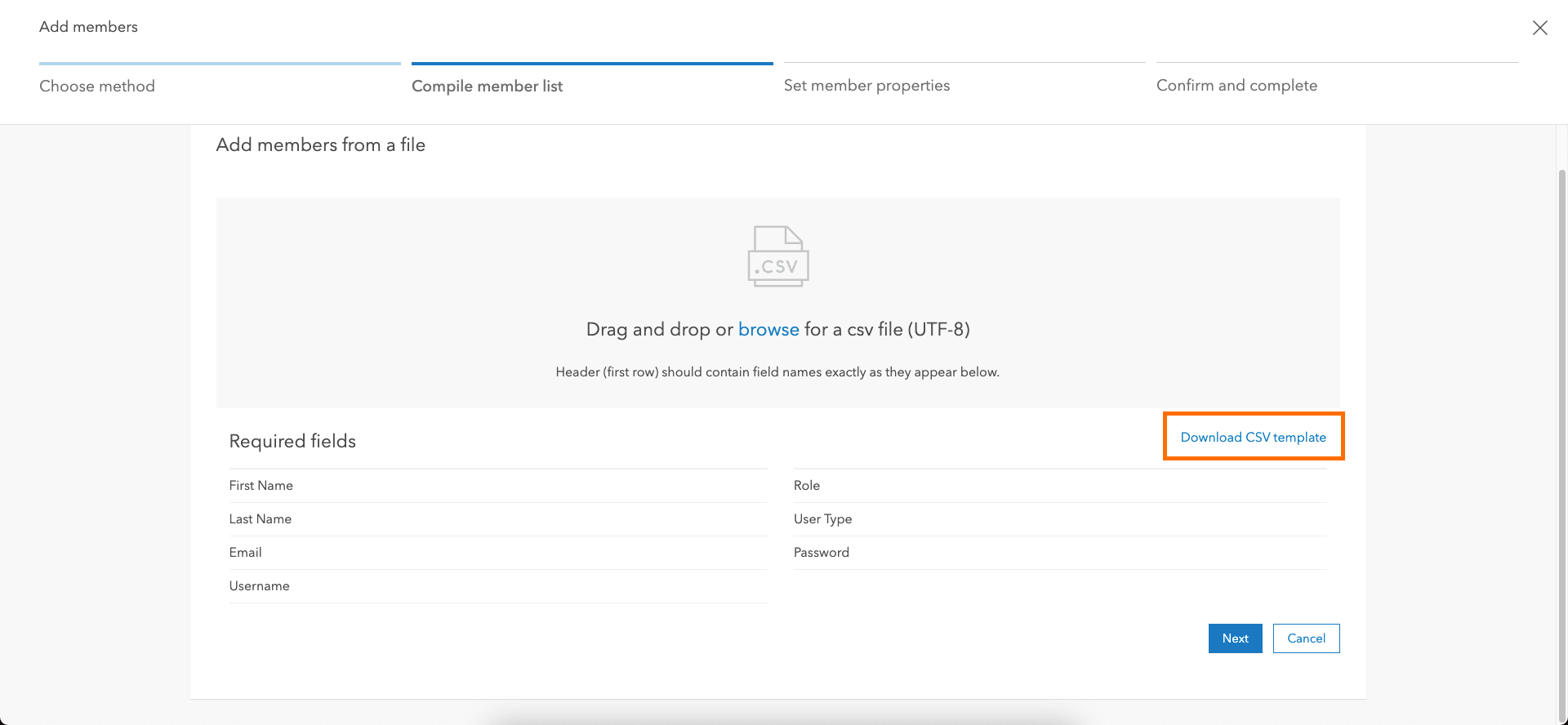The height and width of the screenshot is (725, 1568).
Task: Click the 'Role' required field
Action: tap(1060, 486)
